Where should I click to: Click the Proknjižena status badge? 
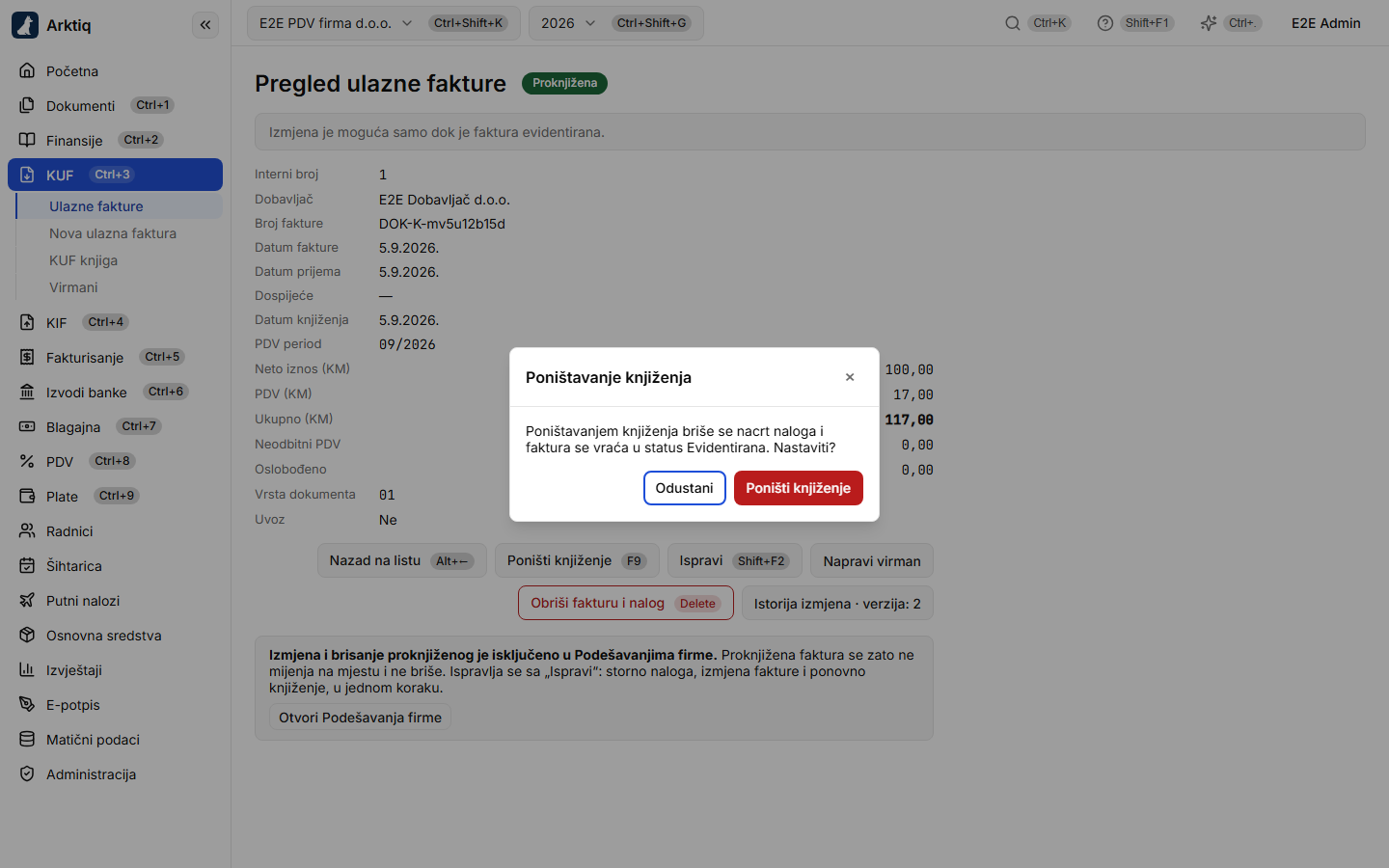[564, 83]
